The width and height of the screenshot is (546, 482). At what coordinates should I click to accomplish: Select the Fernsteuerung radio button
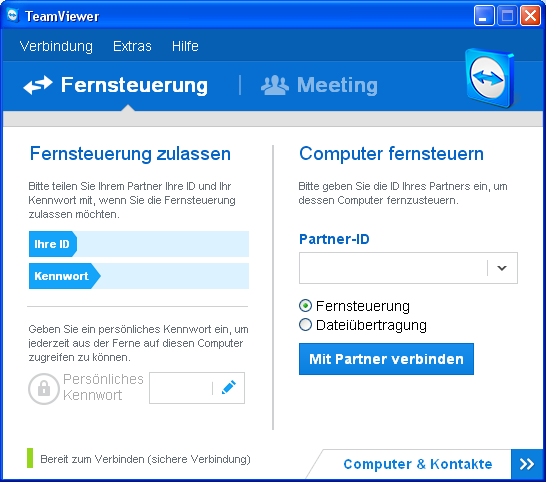click(x=305, y=306)
